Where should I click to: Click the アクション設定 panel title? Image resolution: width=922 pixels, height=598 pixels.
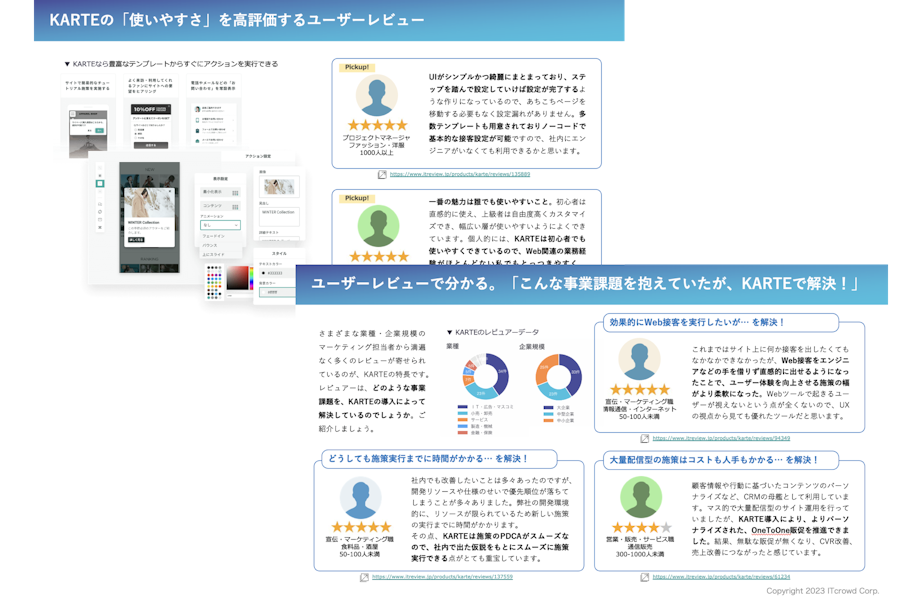point(258,156)
